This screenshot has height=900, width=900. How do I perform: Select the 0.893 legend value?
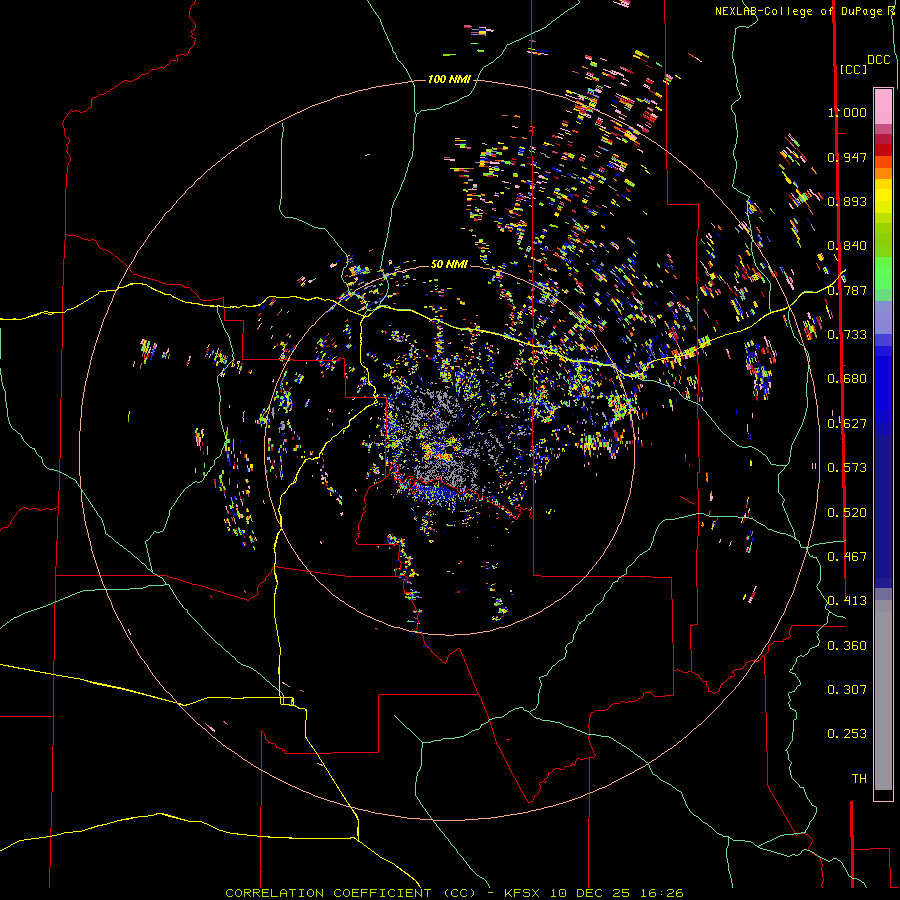[x=847, y=201]
